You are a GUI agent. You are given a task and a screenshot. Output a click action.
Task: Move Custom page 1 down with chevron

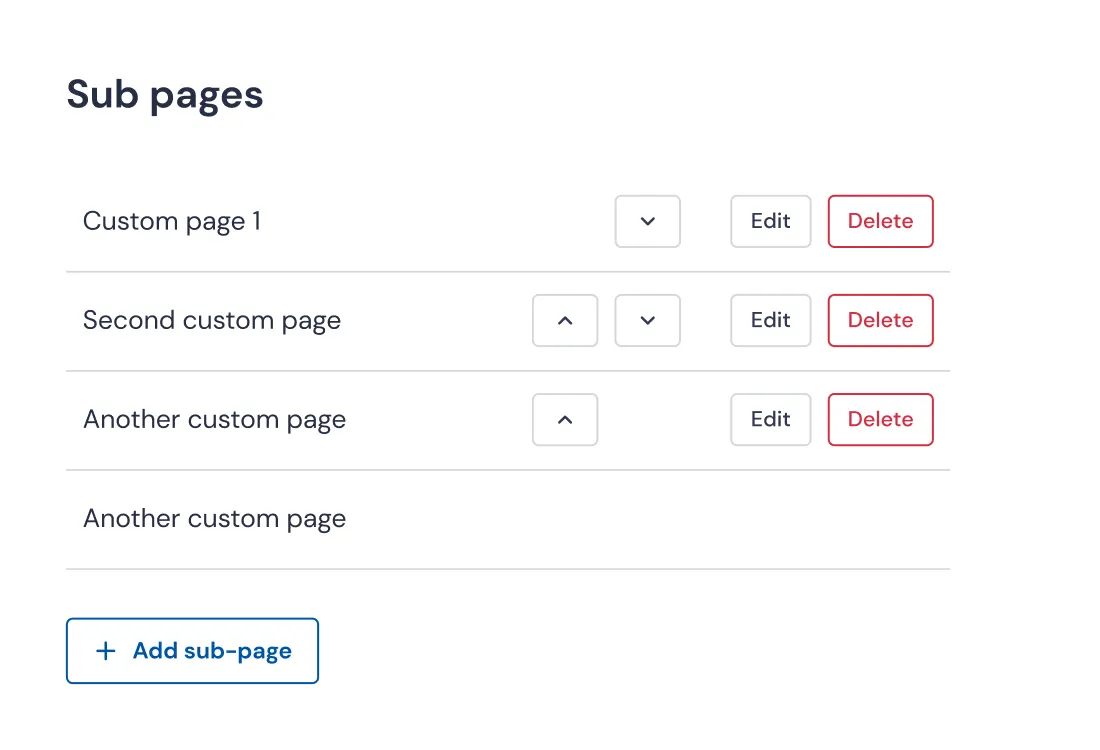coord(647,221)
